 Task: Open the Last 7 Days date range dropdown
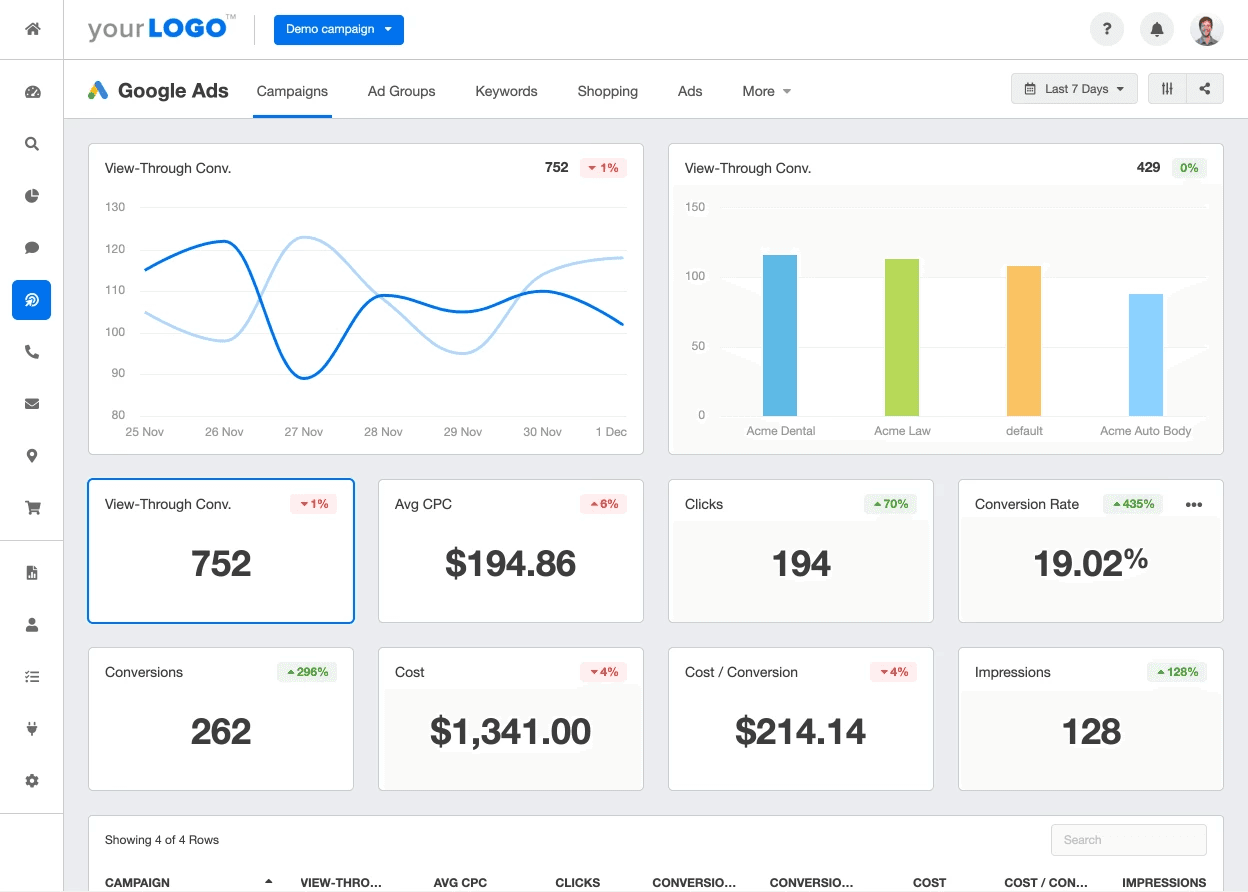1074,88
